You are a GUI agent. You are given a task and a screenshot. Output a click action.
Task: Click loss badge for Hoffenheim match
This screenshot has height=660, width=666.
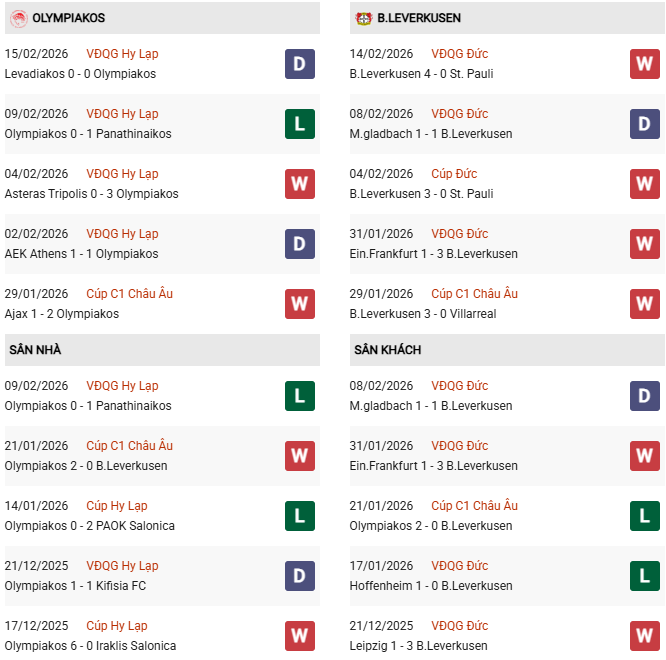coord(645,576)
